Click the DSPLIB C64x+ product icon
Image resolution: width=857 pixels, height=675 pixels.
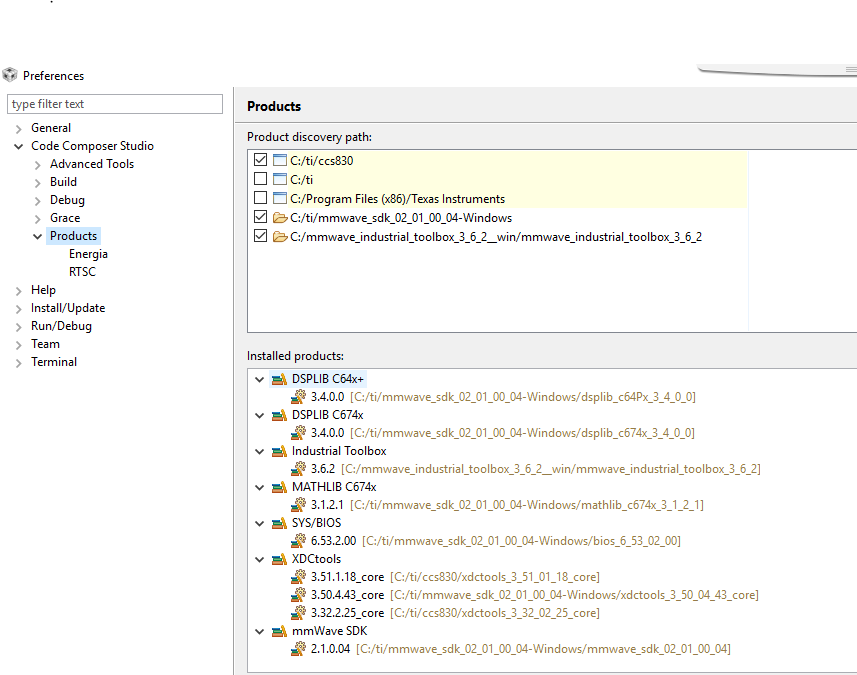click(x=279, y=379)
